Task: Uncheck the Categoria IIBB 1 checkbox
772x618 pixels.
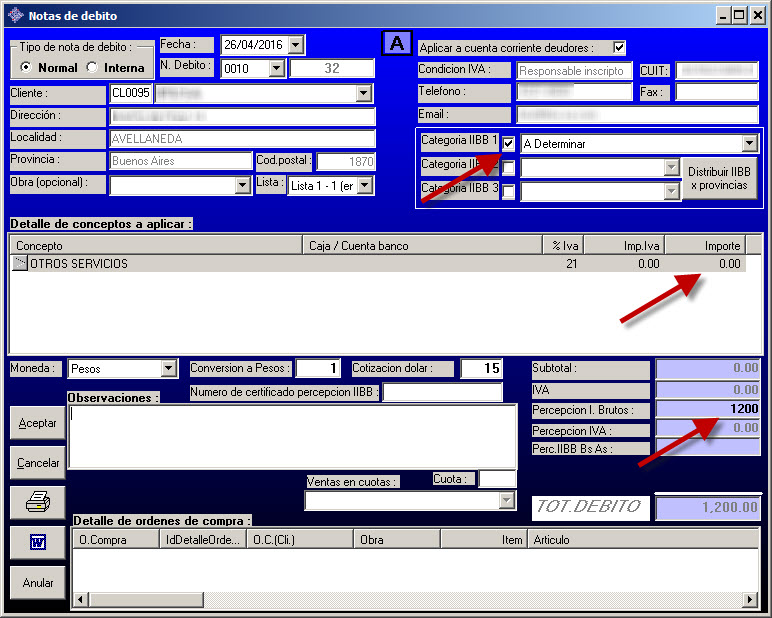Action: (509, 143)
